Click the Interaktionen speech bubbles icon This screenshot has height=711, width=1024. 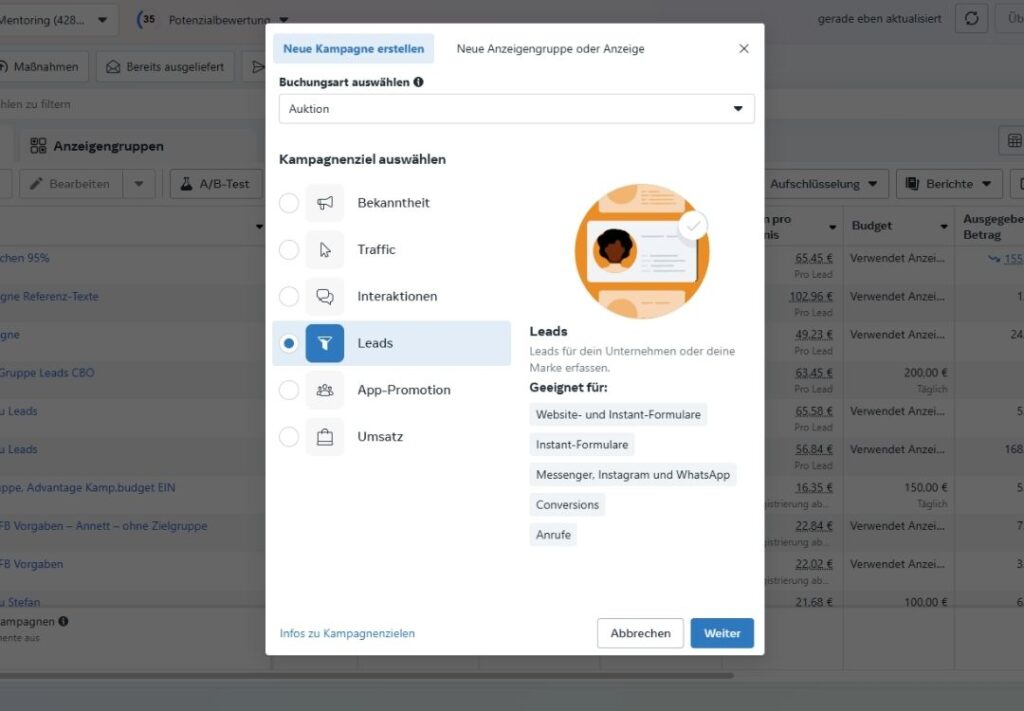(x=325, y=297)
